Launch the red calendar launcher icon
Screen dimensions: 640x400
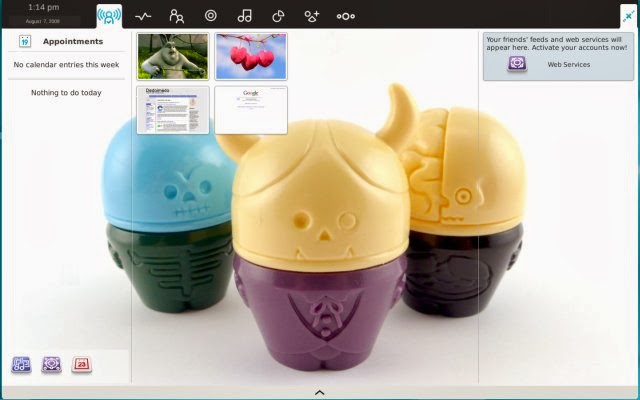click(82, 364)
